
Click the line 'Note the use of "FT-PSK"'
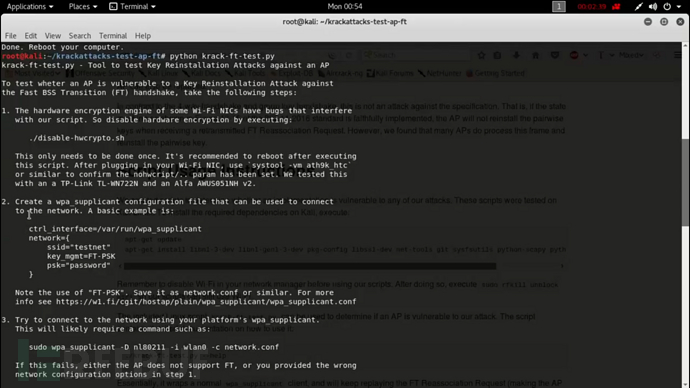point(174,293)
